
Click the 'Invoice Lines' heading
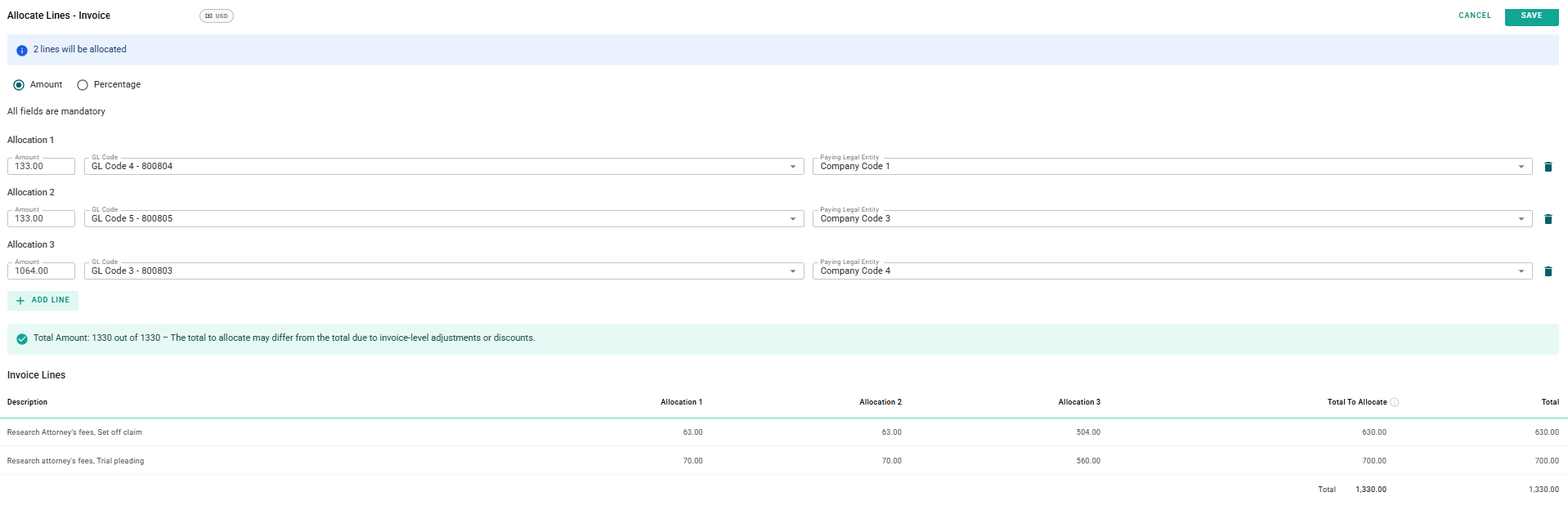36,375
